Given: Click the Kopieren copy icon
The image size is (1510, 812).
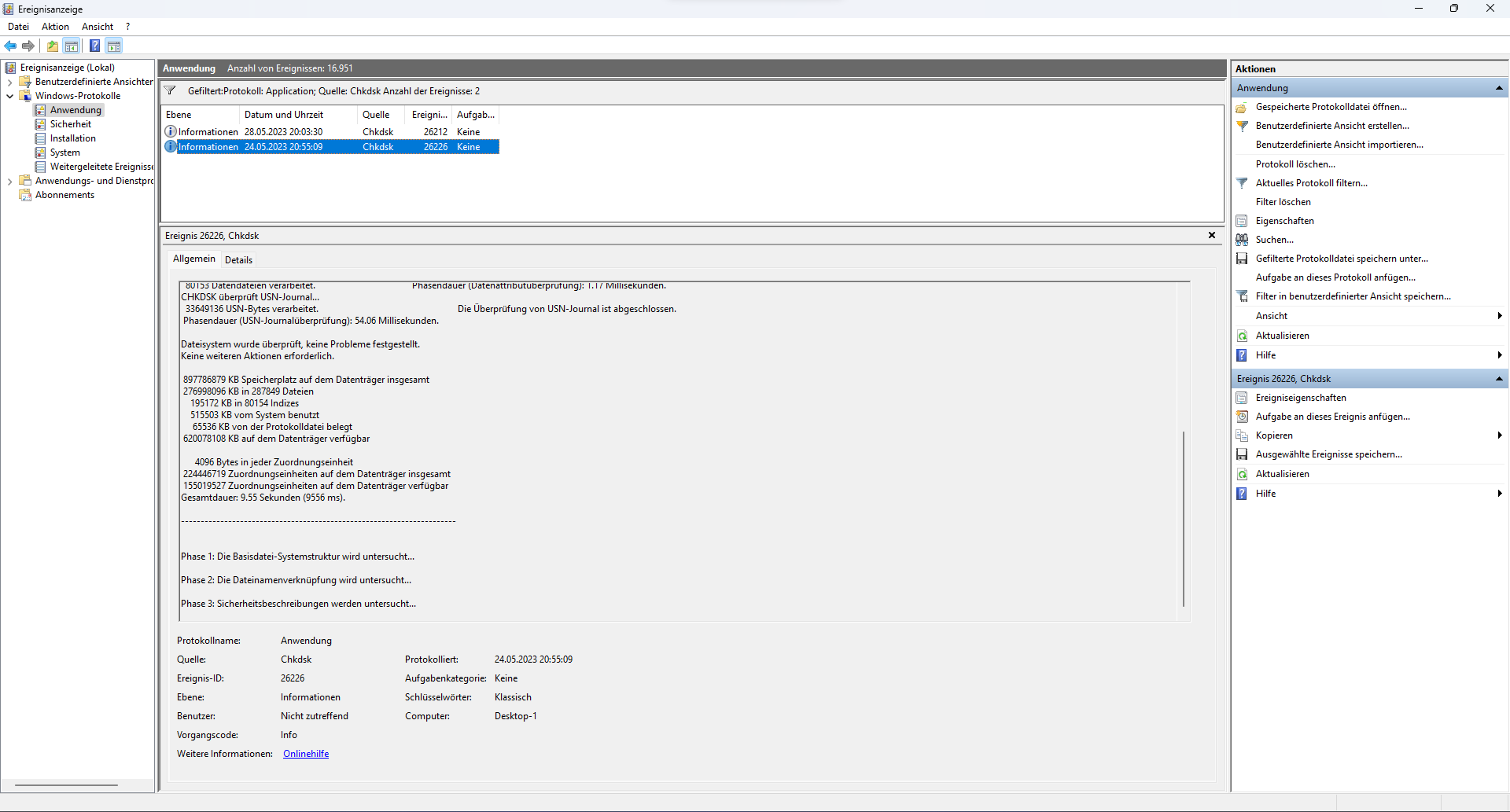Looking at the screenshot, I should tap(1242, 435).
